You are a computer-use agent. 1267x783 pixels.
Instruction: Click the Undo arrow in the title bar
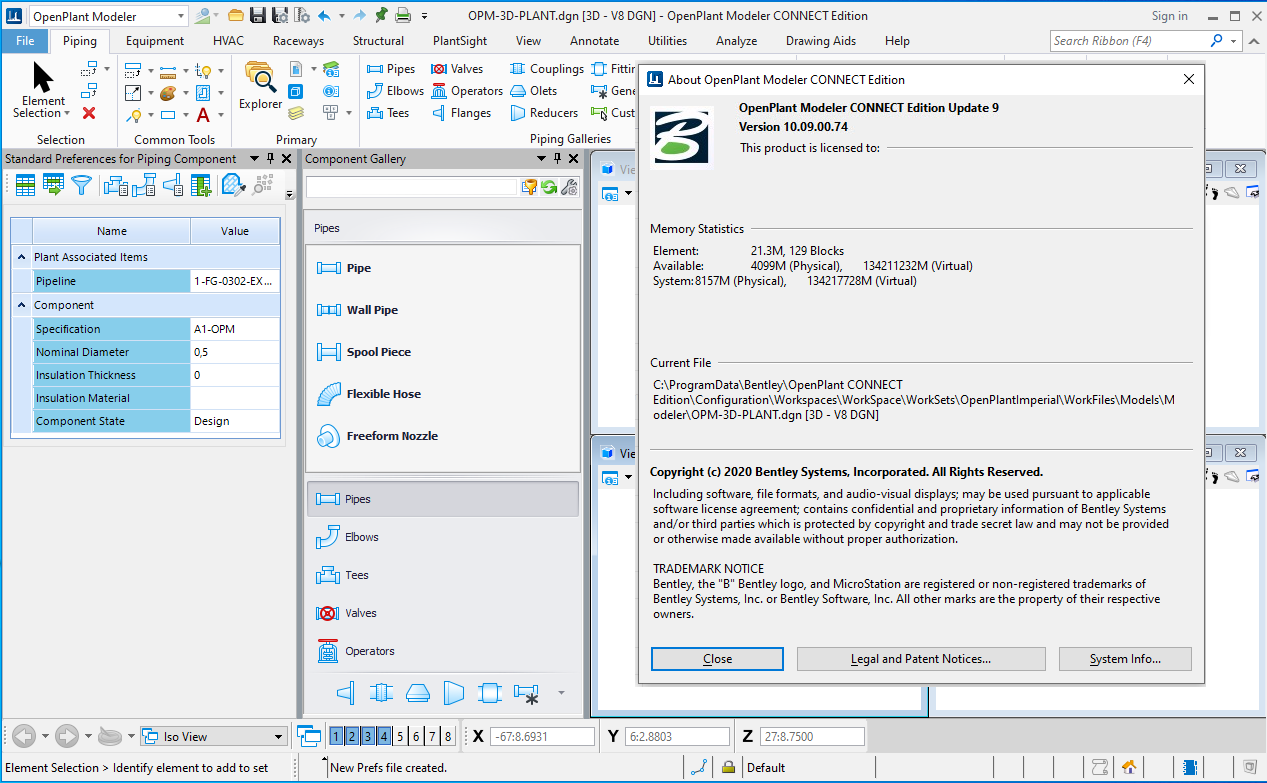(324, 16)
